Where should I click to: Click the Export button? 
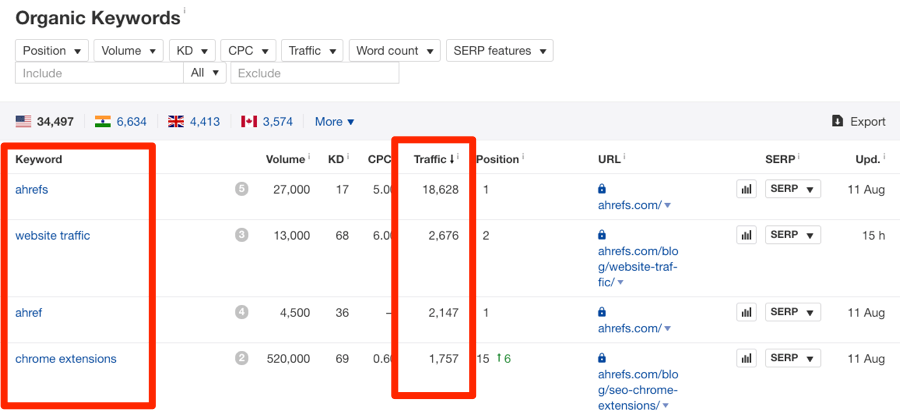click(x=858, y=122)
